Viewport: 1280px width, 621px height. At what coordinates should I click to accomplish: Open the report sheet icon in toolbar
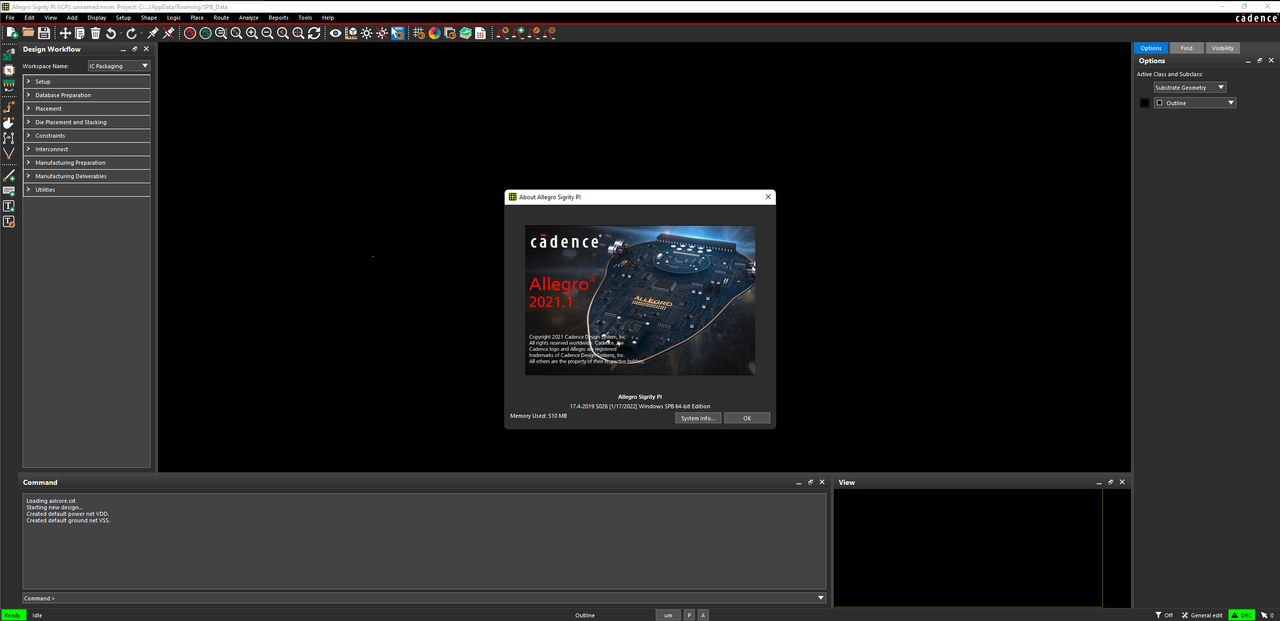(x=480, y=33)
